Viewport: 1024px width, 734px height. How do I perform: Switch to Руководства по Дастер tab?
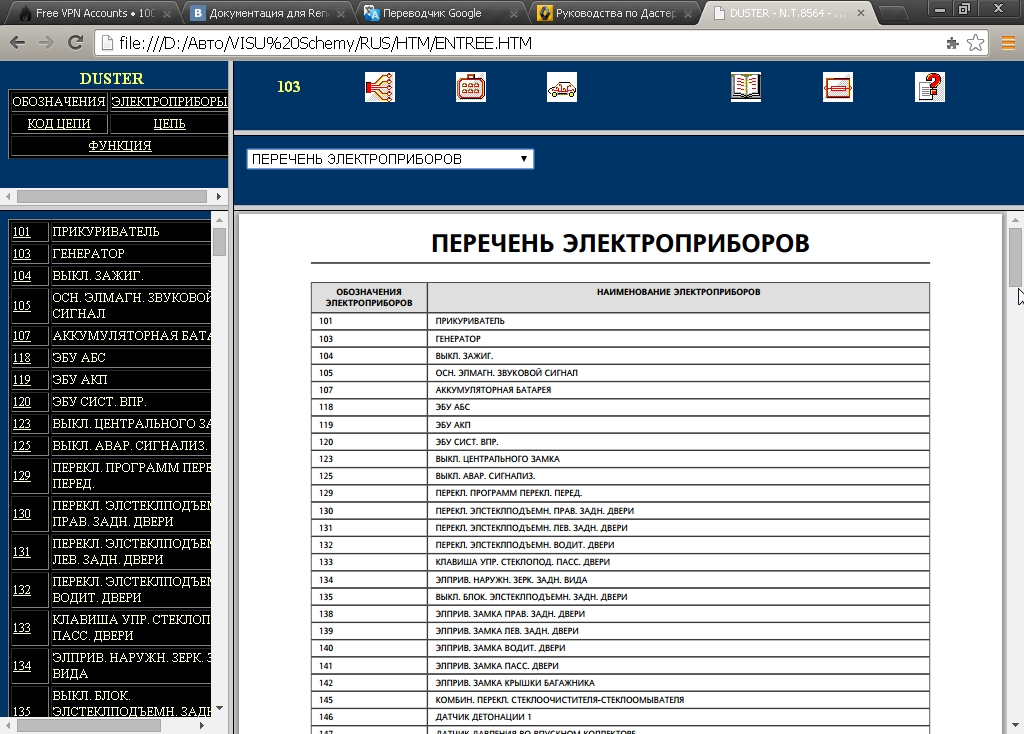(615, 13)
